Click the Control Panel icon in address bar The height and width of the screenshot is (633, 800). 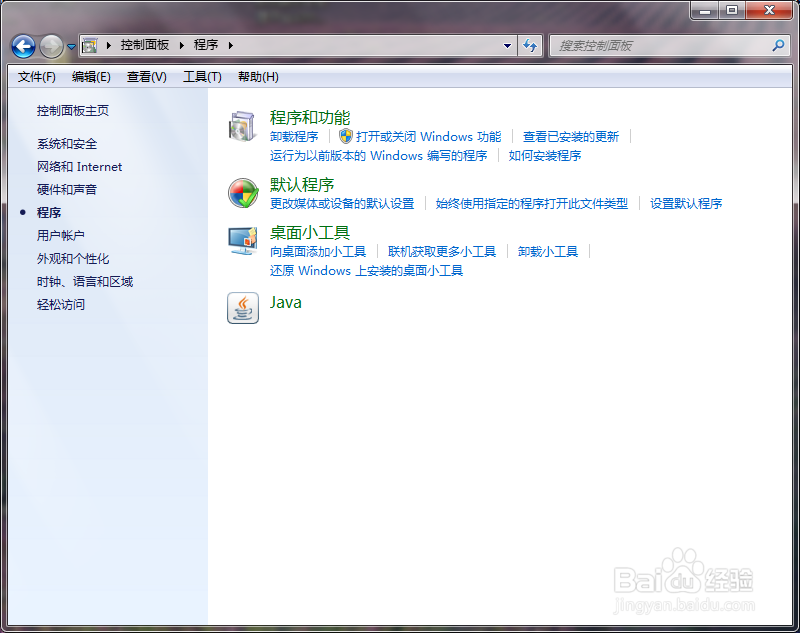(x=90, y=45)
